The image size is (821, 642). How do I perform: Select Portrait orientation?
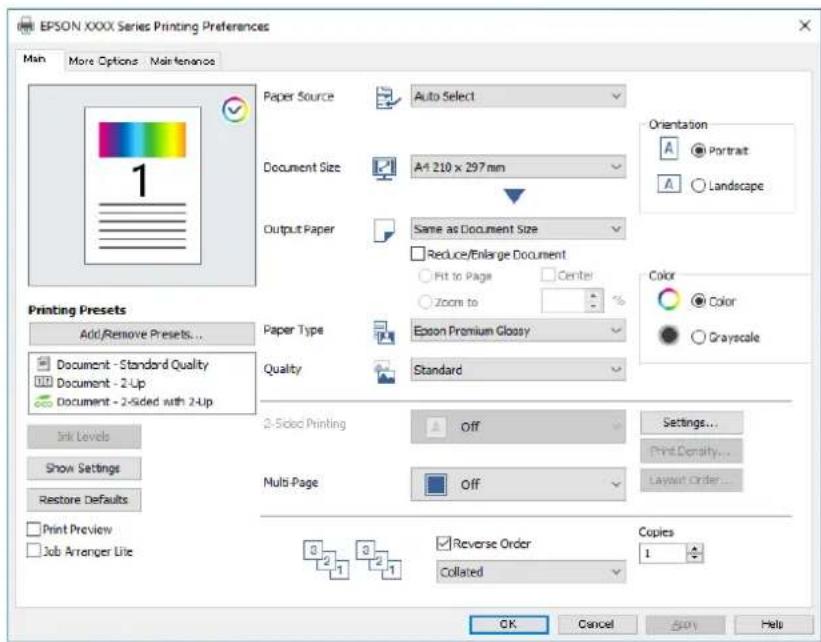pyautogui.click(x=698, y=151)
